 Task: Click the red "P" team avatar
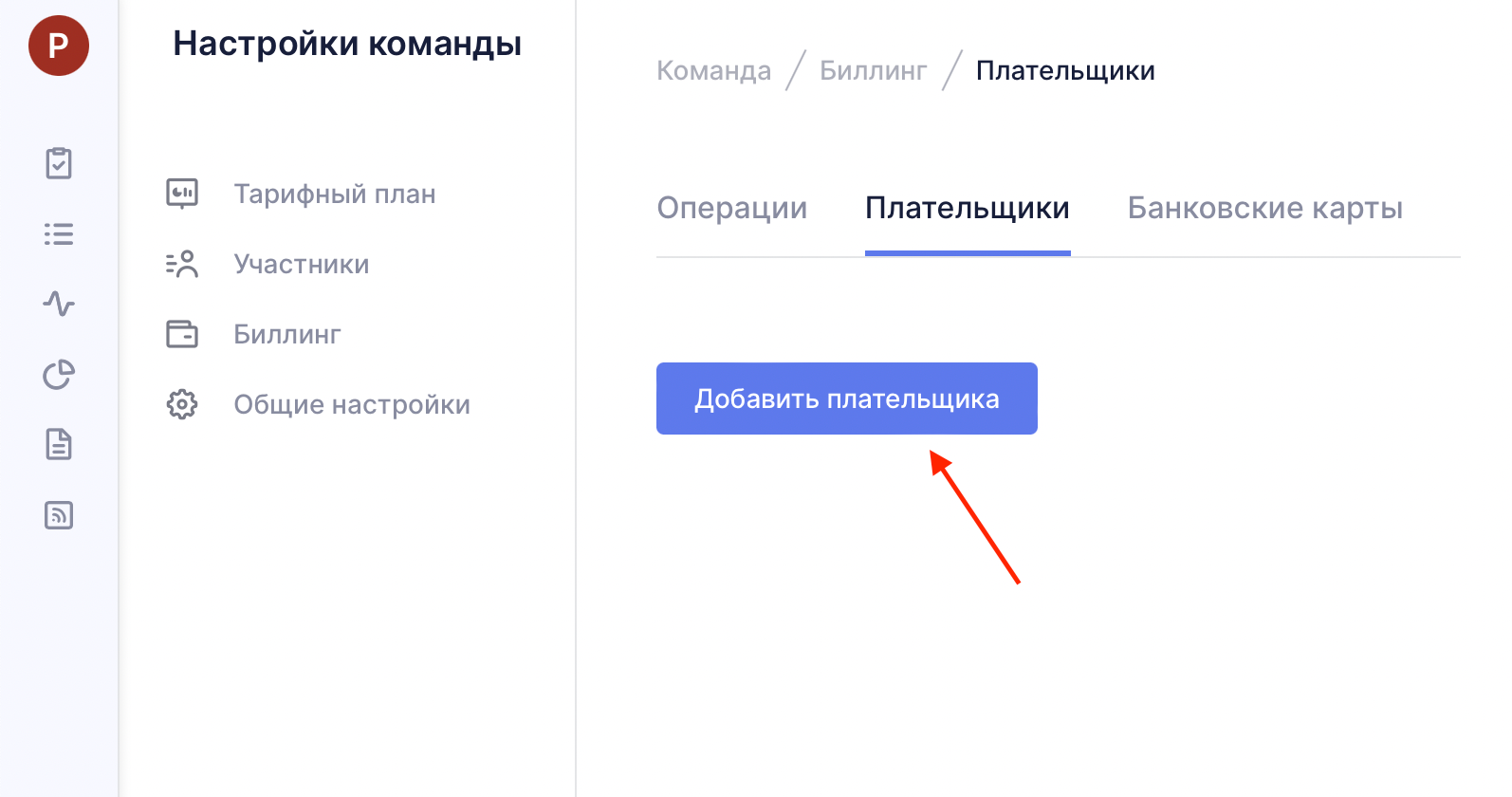(x=59, y=46)
